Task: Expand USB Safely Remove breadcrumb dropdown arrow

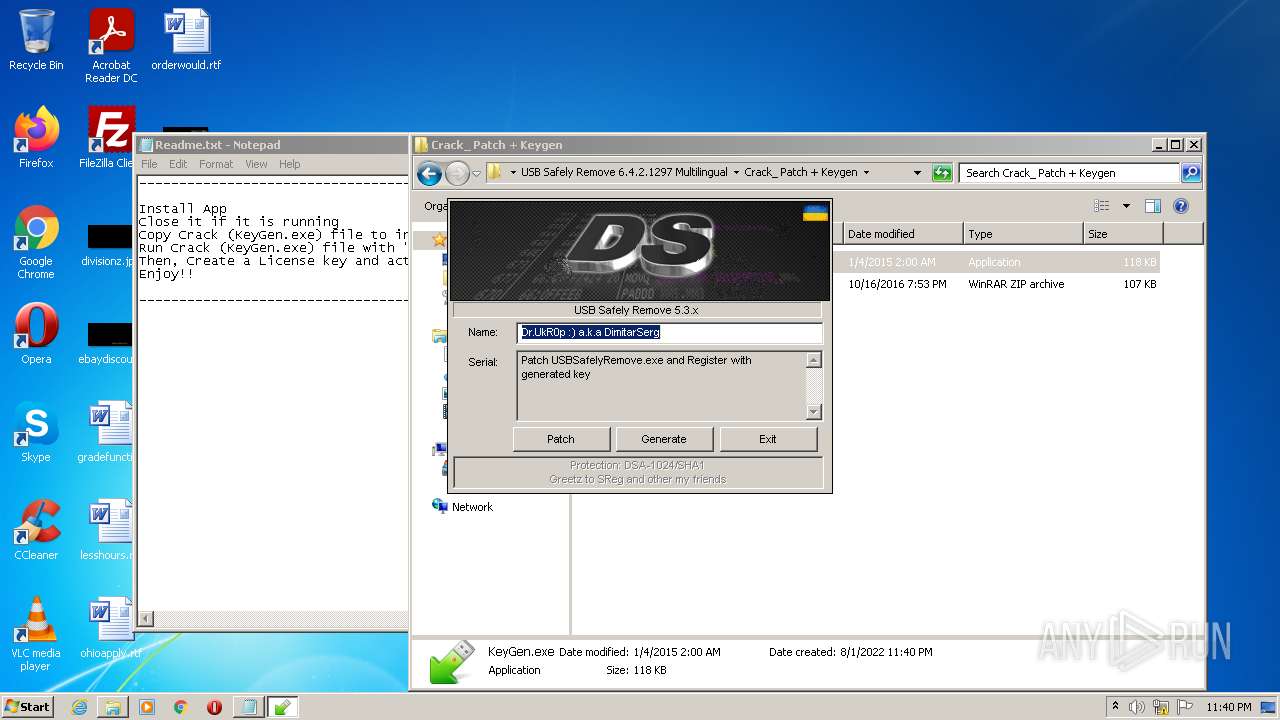Action: click(x=736, y=173)
